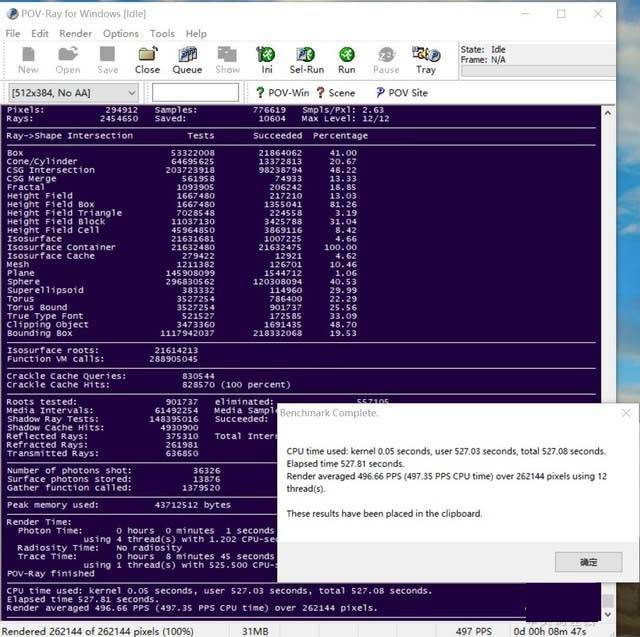Open the render Queue
640x637 pixels.
(x=187, y=60)
